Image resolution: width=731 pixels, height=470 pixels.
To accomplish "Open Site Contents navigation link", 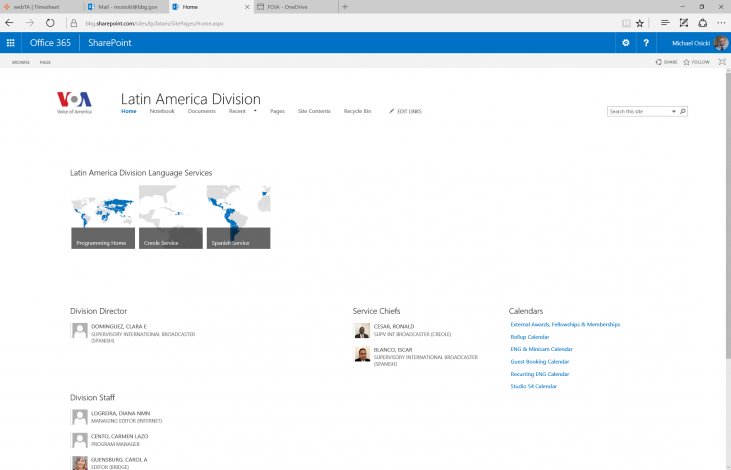I will pos(314,111).
